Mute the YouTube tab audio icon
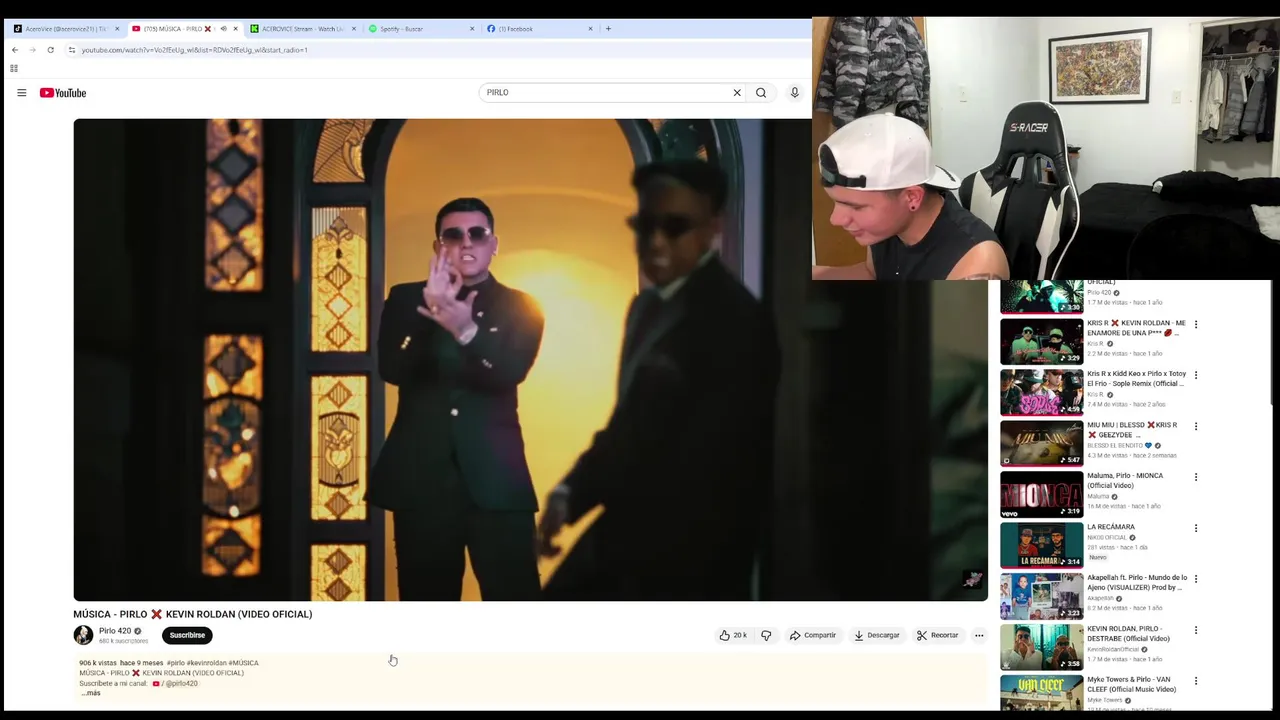 coord(222,29)
